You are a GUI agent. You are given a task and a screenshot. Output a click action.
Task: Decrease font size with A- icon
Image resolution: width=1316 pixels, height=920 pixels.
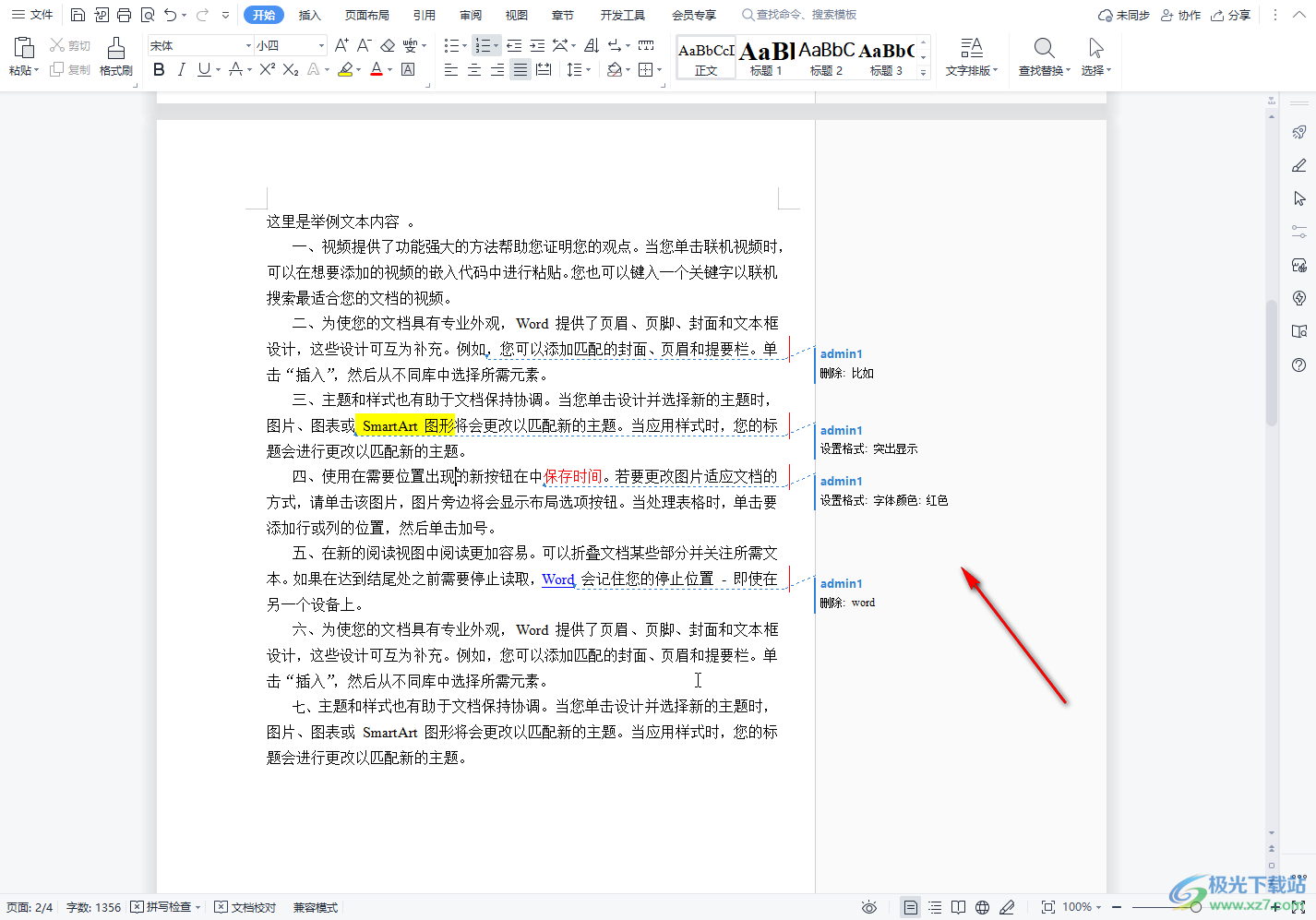coord(364,45)
